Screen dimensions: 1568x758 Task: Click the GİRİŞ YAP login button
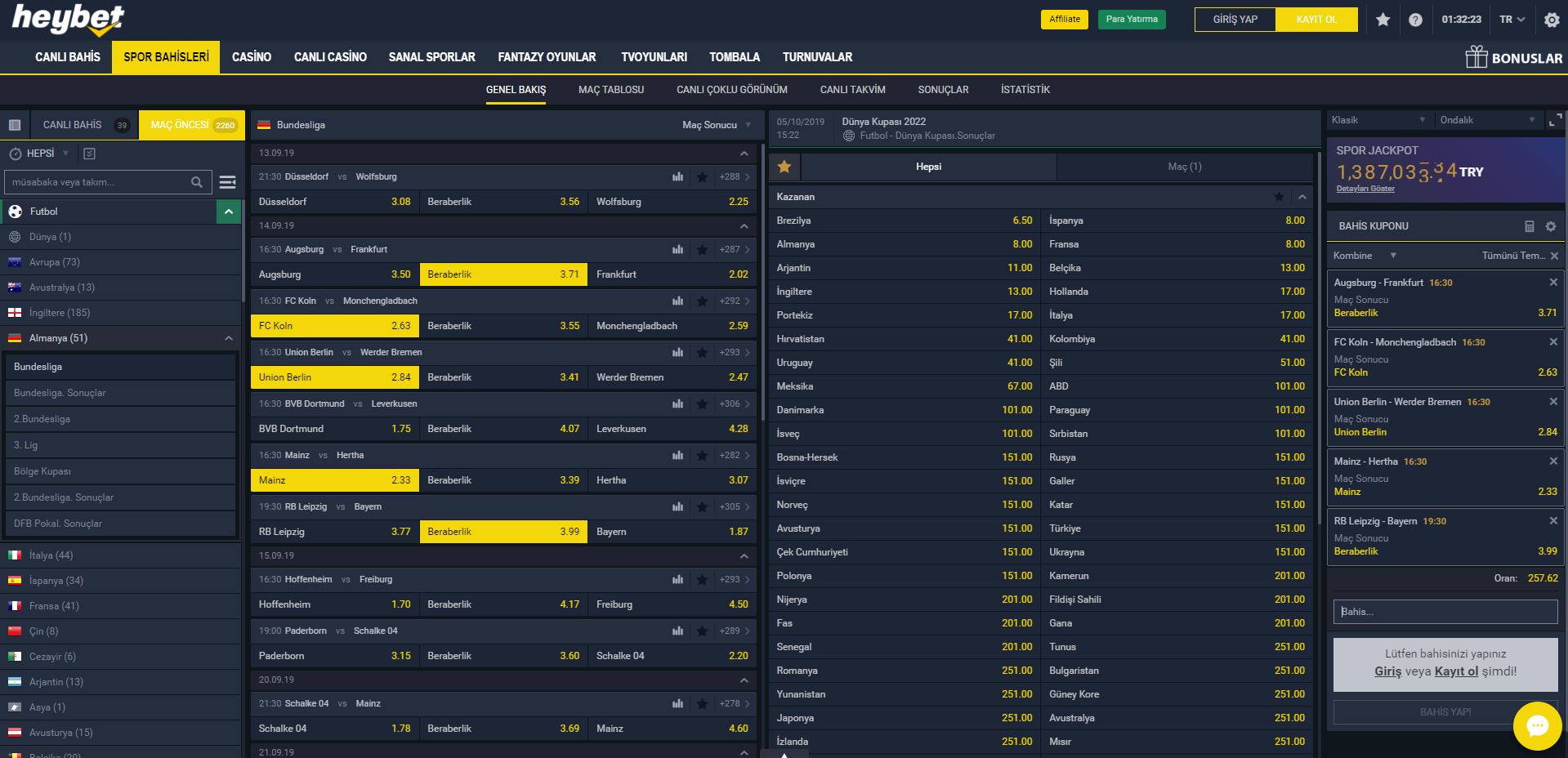(x=1235, y=20)
